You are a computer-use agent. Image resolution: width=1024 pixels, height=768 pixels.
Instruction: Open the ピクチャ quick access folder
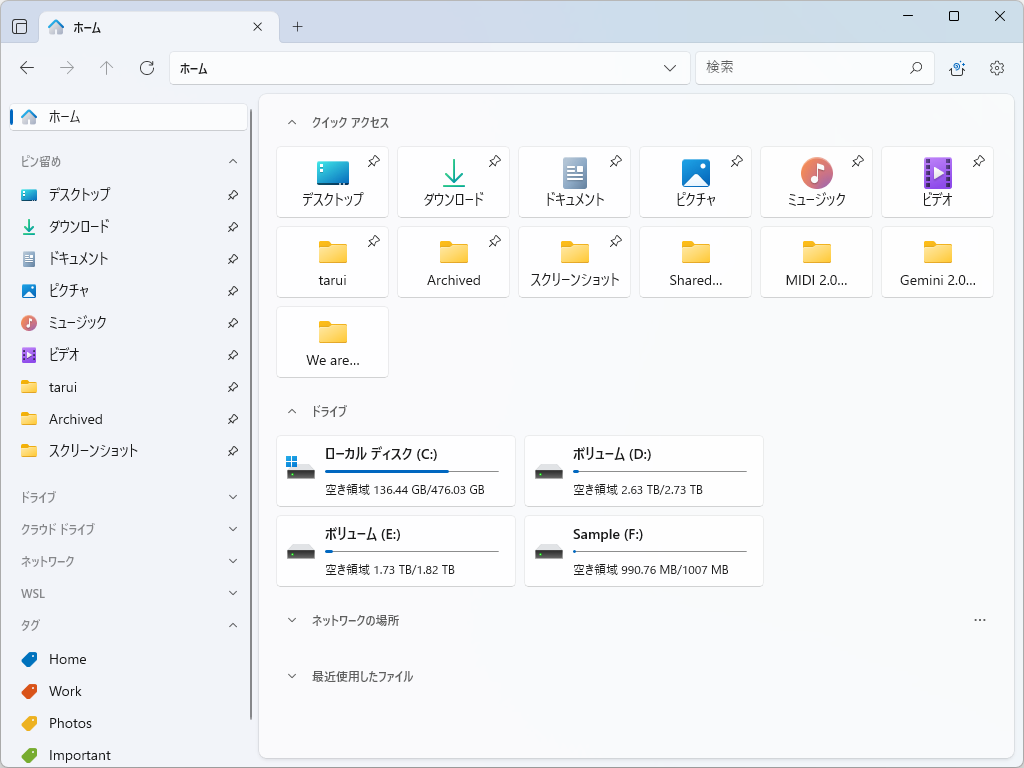(694, 182)
